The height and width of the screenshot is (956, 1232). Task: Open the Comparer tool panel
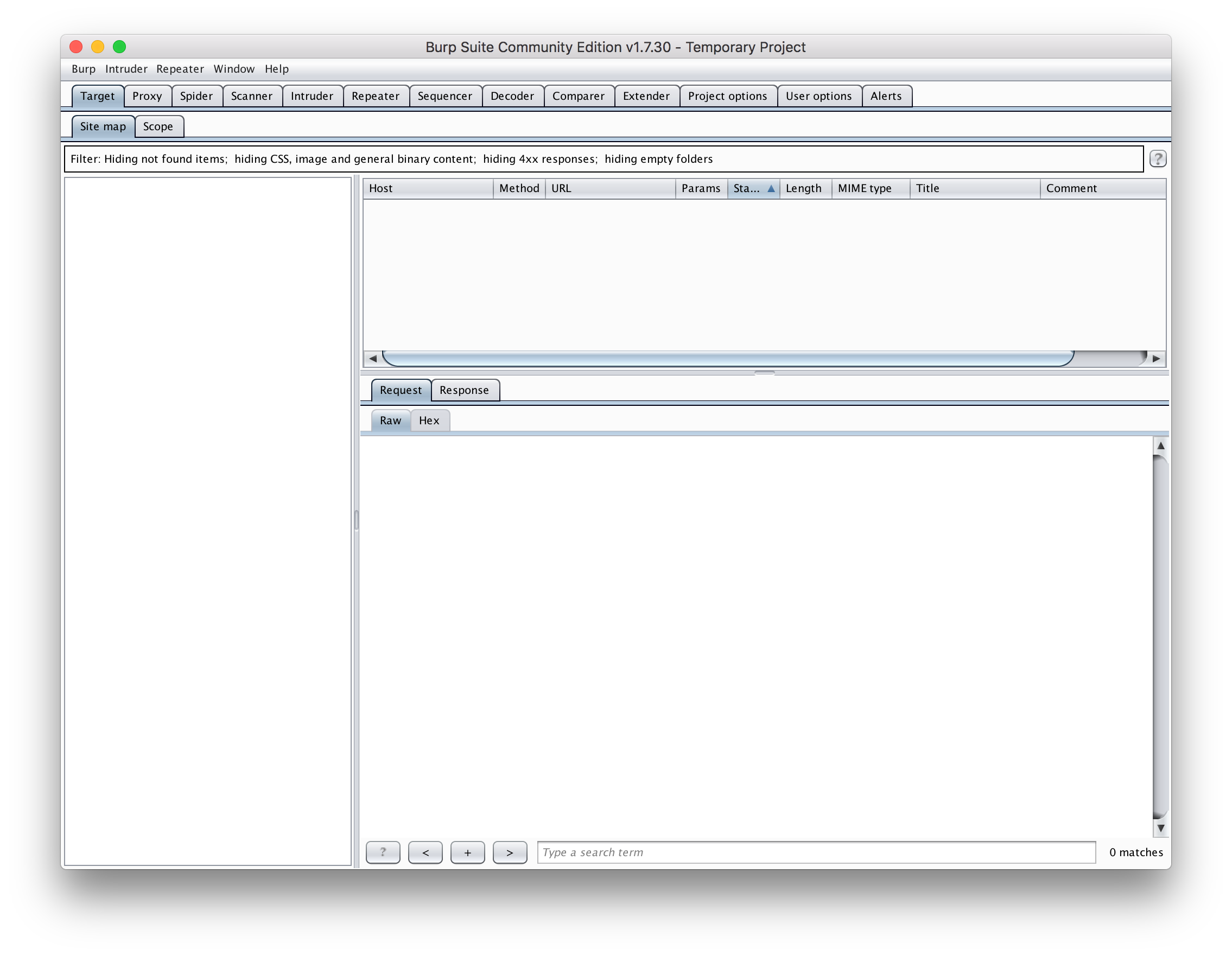(578, 96)
